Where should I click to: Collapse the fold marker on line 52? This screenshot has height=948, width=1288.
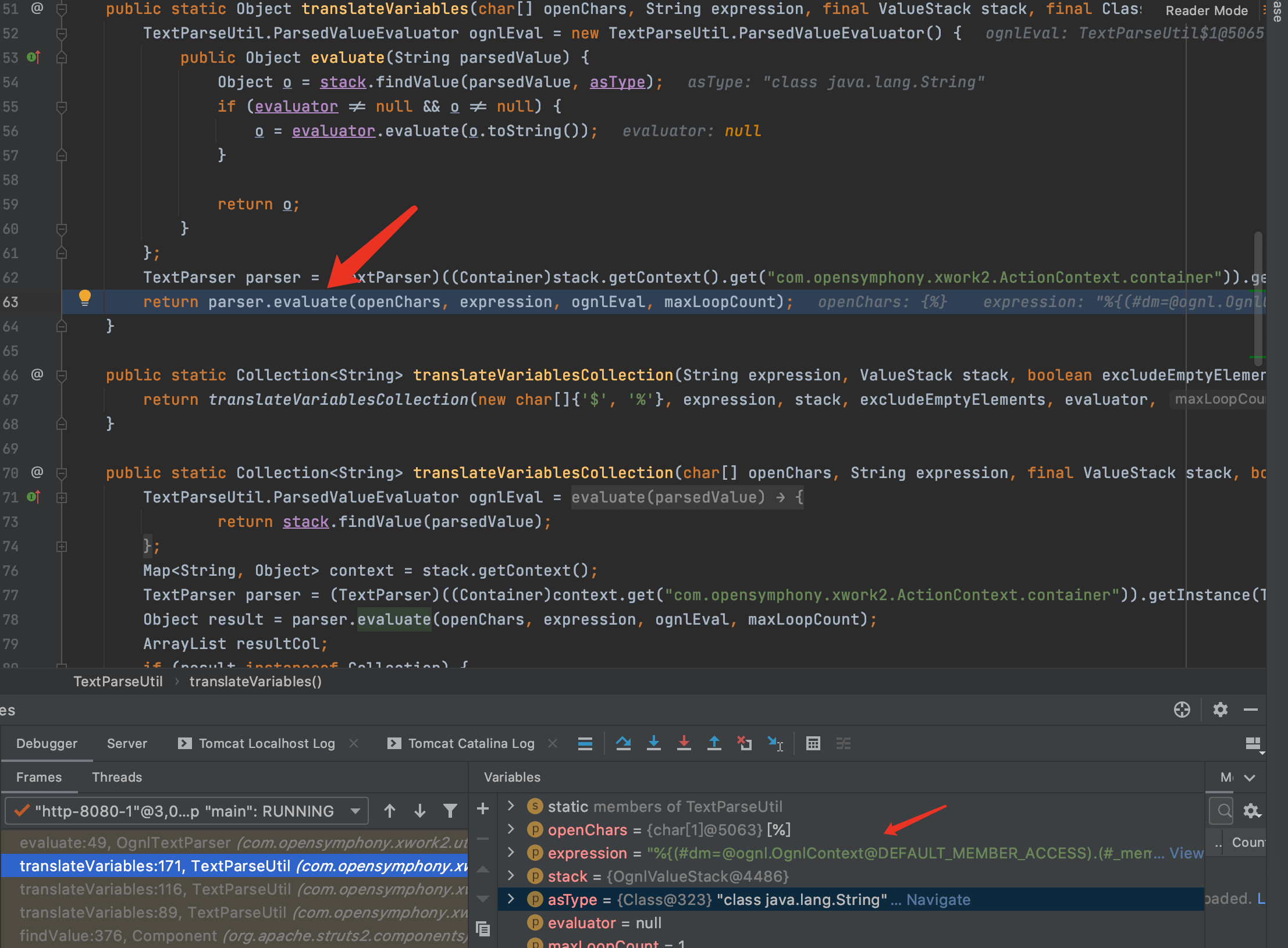tap(61, 34)
